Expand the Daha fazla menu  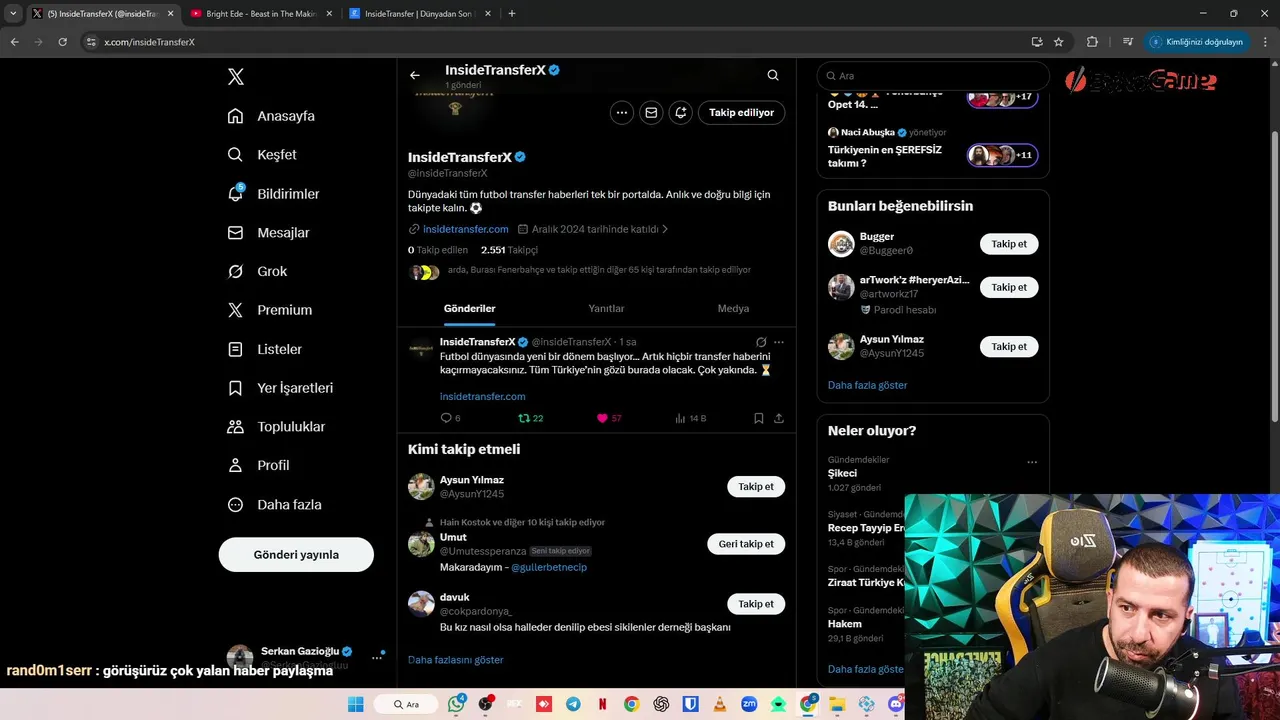pos(274,505)
